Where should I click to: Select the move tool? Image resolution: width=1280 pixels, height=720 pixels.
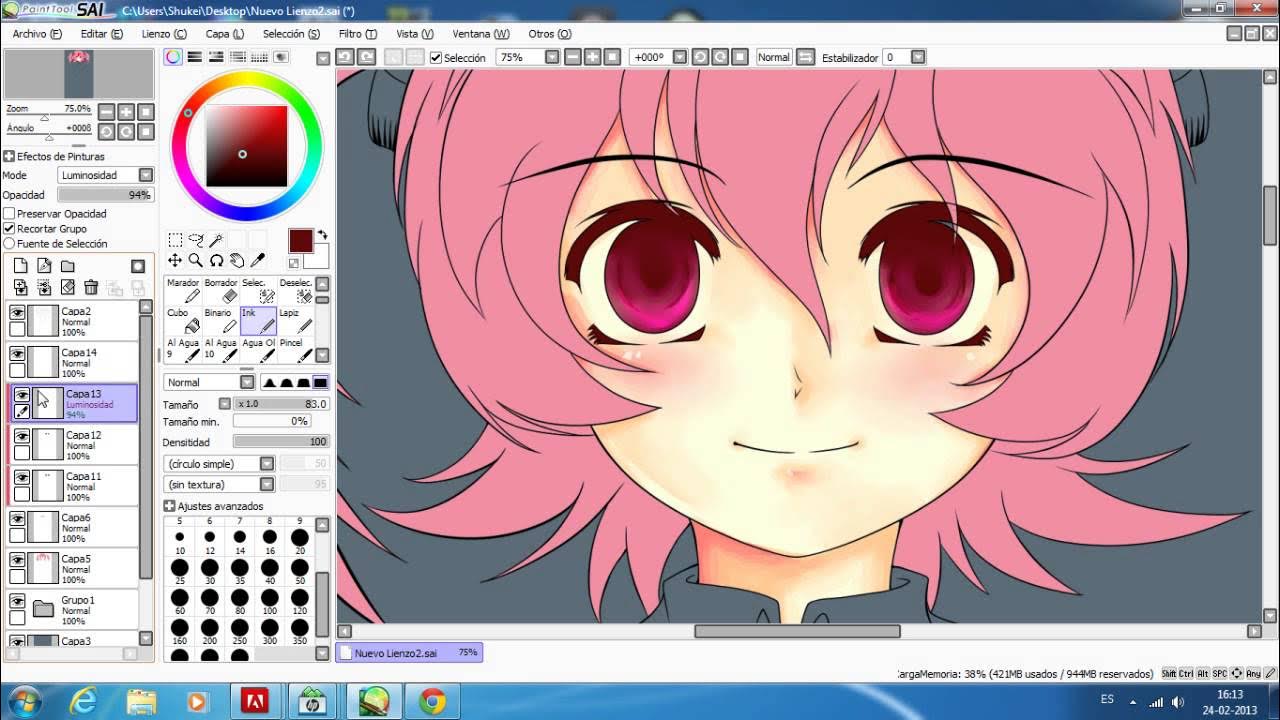pyautogui.click(x=175, y=261)
